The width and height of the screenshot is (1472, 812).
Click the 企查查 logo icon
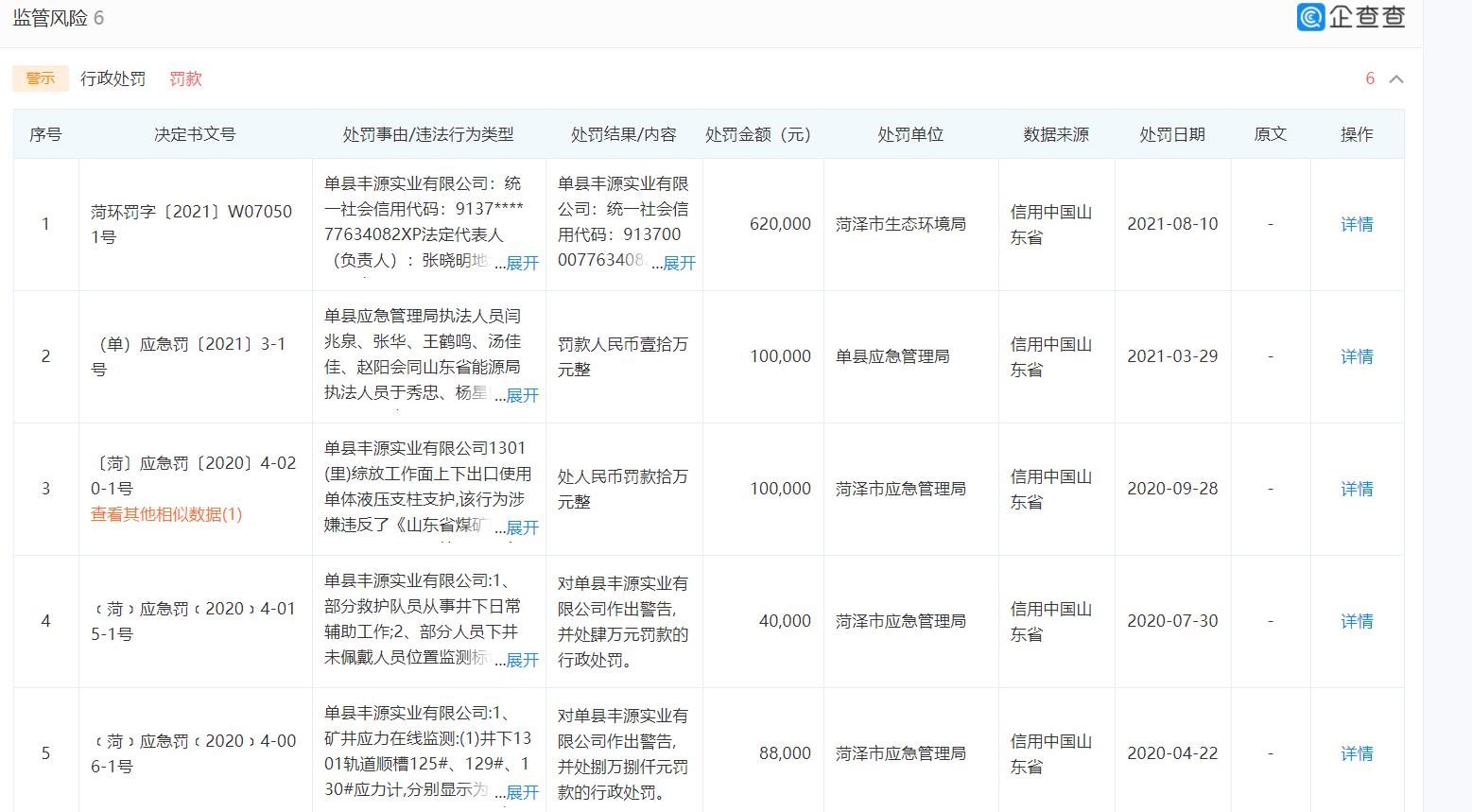(x=1309, y=18)
